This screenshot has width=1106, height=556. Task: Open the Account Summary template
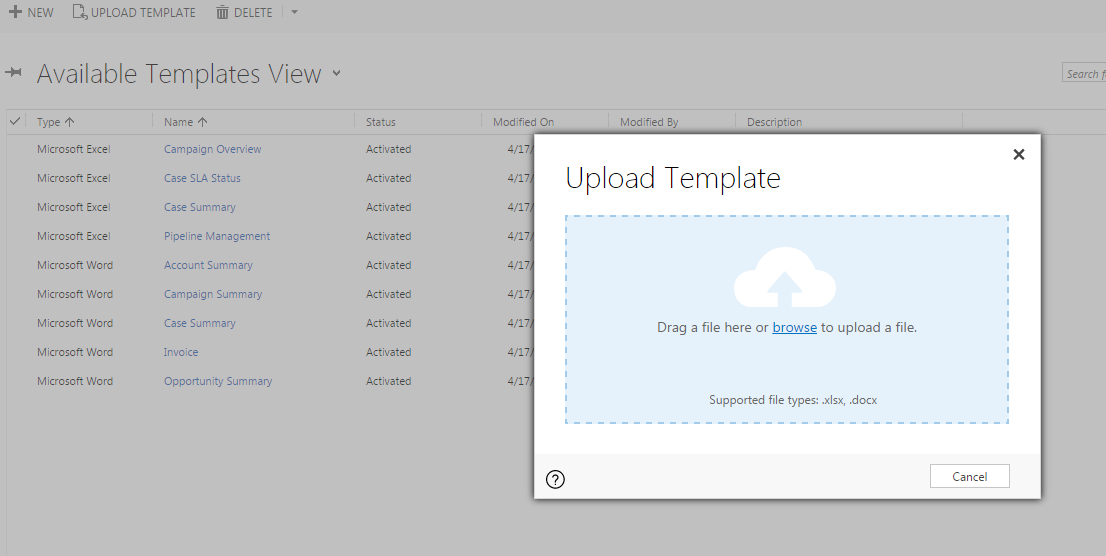(x=208, y=265)
